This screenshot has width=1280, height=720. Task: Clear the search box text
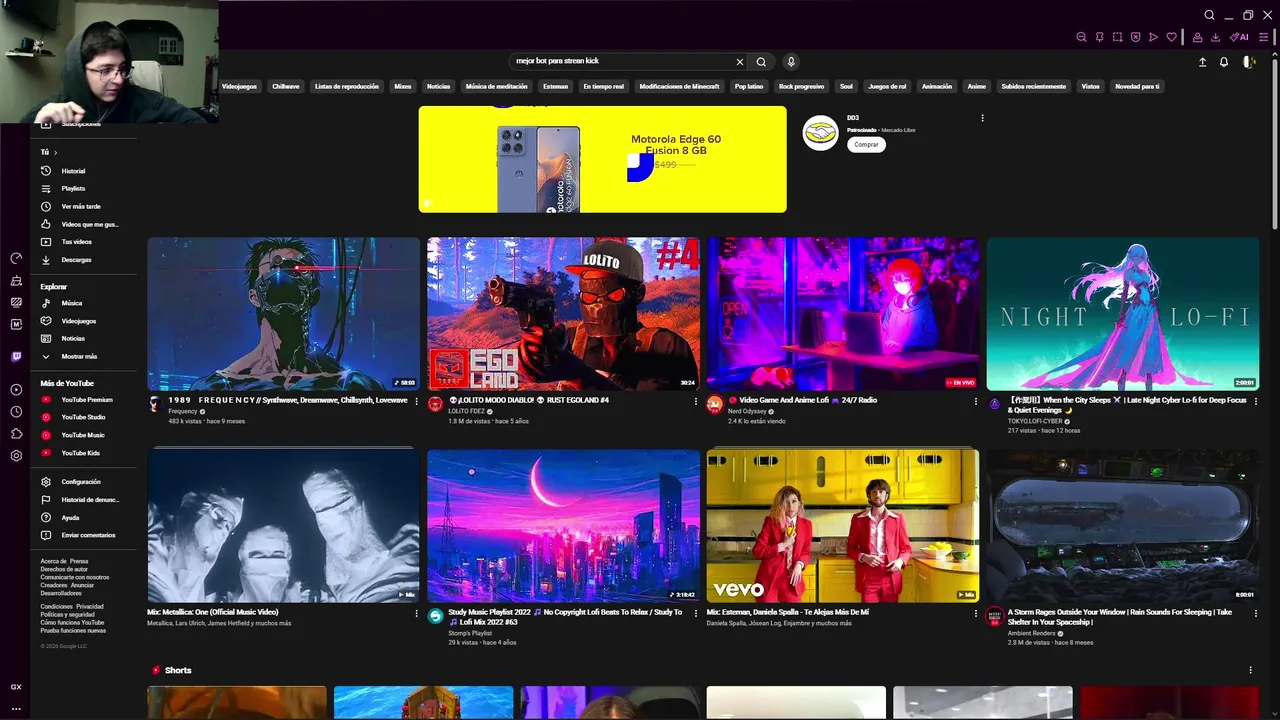point(740,62)
